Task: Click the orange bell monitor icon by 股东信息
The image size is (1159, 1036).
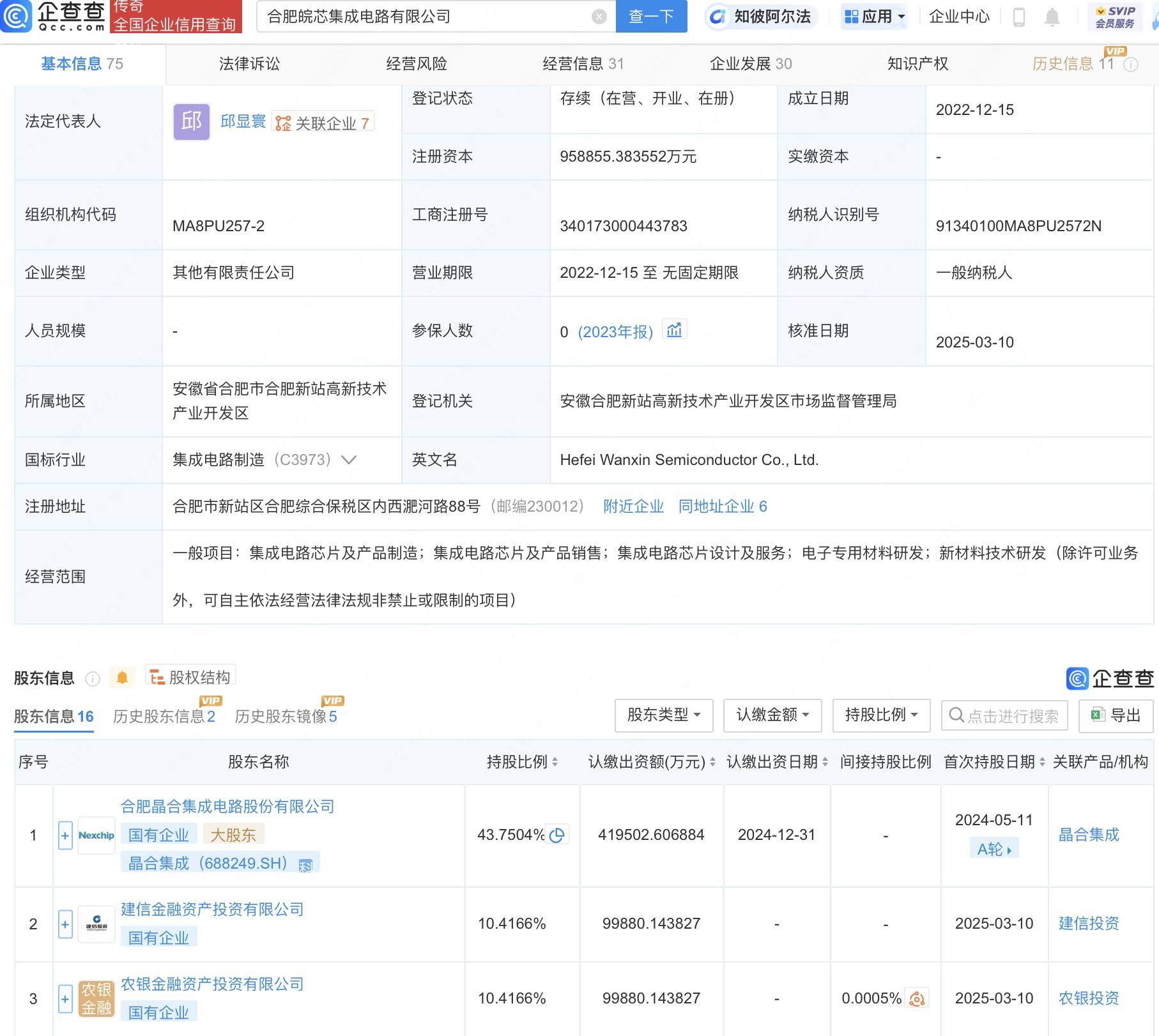Action: 122,677
